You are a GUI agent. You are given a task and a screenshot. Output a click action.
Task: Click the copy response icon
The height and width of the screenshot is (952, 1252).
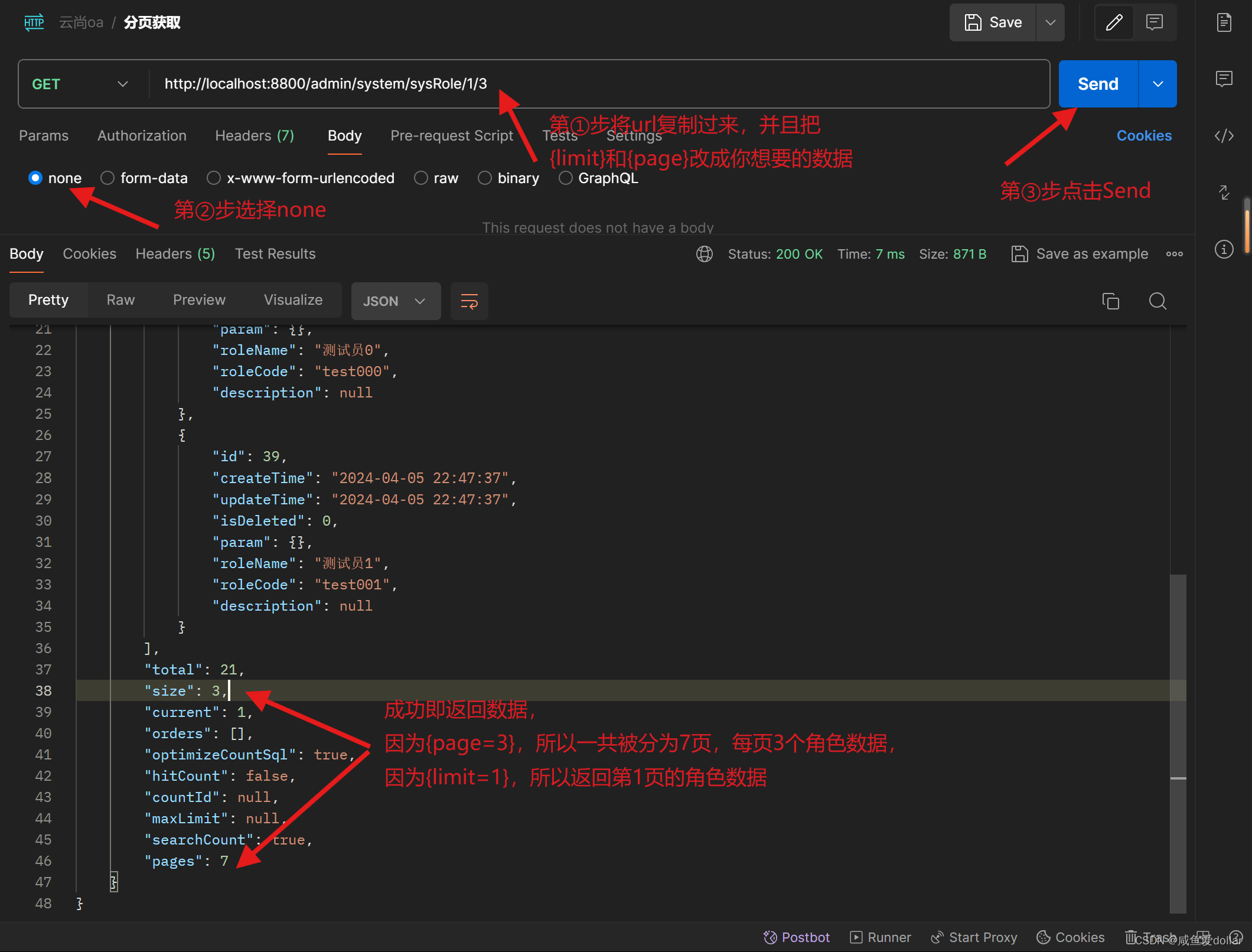pyautogui.click(x=1110, y=301)
